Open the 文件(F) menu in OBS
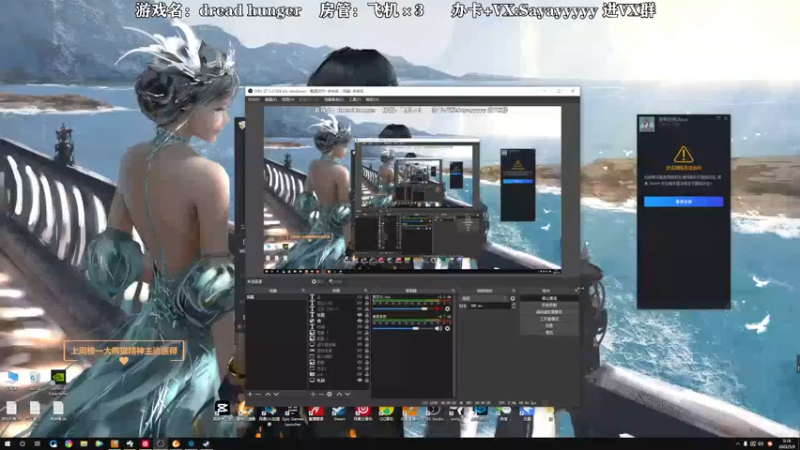The width and height of the screenshot is (800, 450). [x=254, y=100]
